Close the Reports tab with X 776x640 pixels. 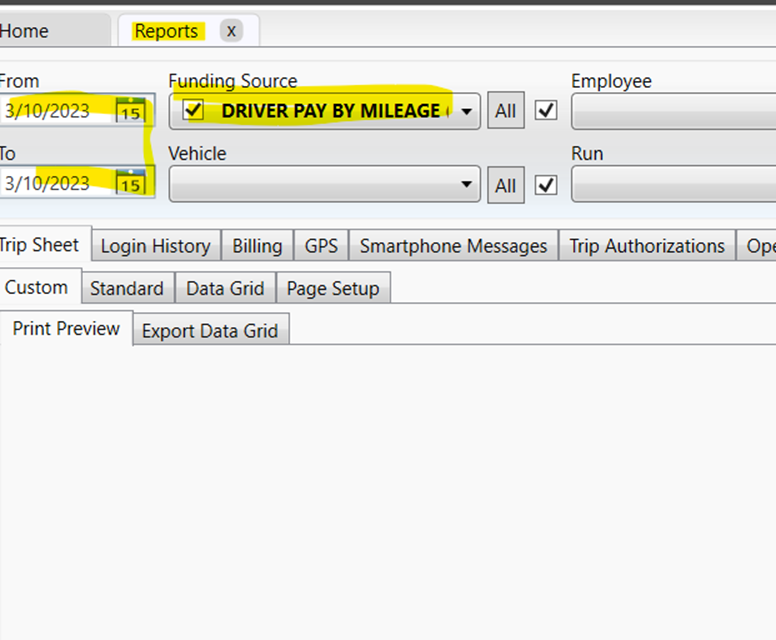click(x=231, y=31)
